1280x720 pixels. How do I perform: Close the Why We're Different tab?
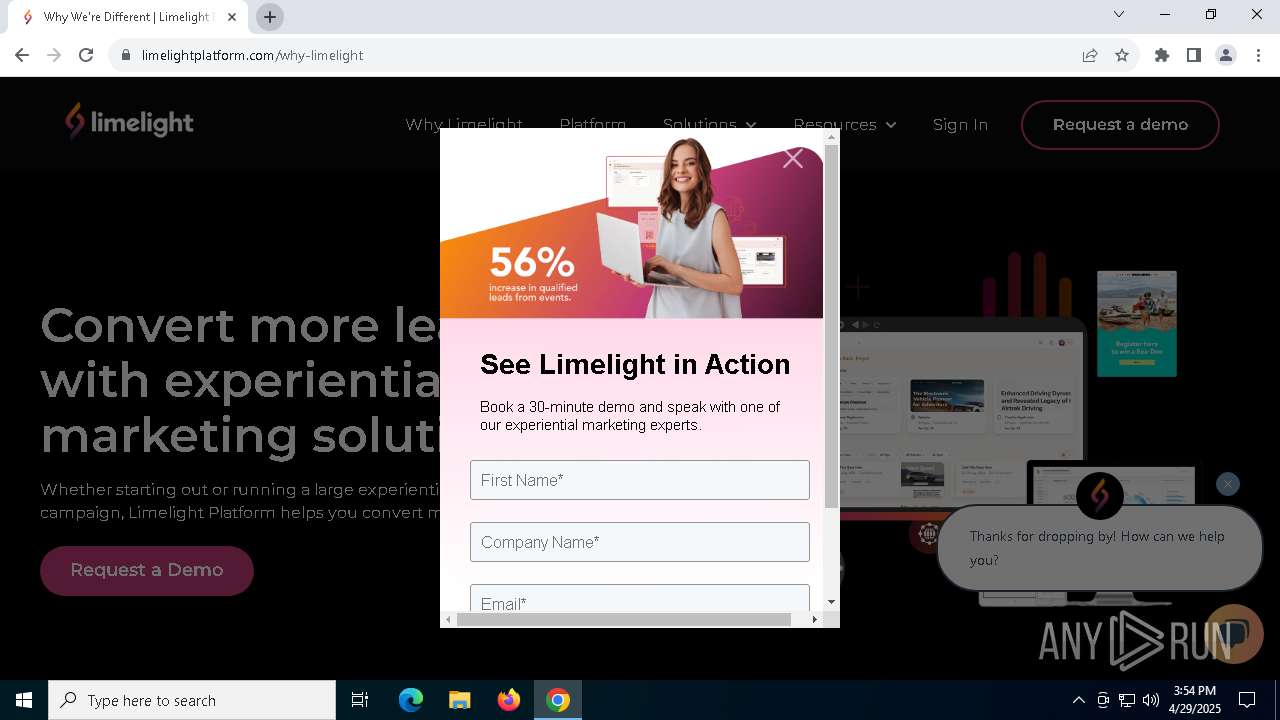click(x=232, y=17)
